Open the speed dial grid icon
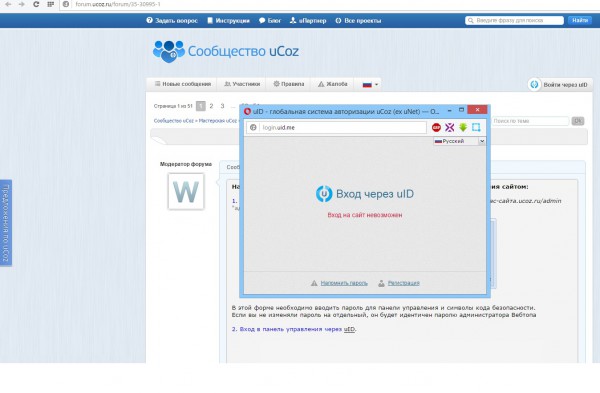Image resolution: width=600 pixels, height=393 pixels. coord(51,4)
